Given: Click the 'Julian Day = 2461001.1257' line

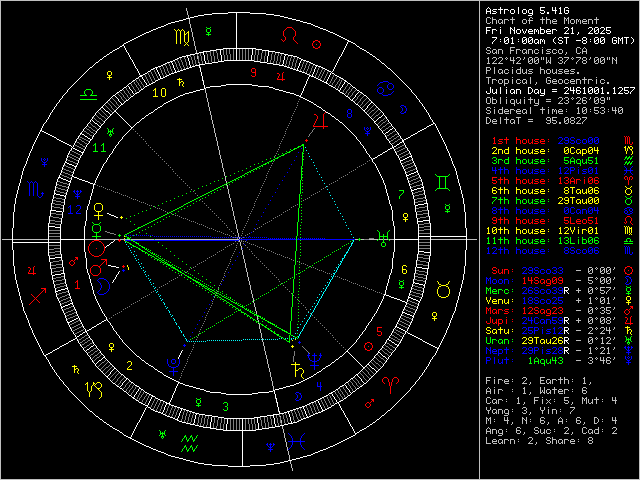Looking at the screenshot, I should click(560, 91).
